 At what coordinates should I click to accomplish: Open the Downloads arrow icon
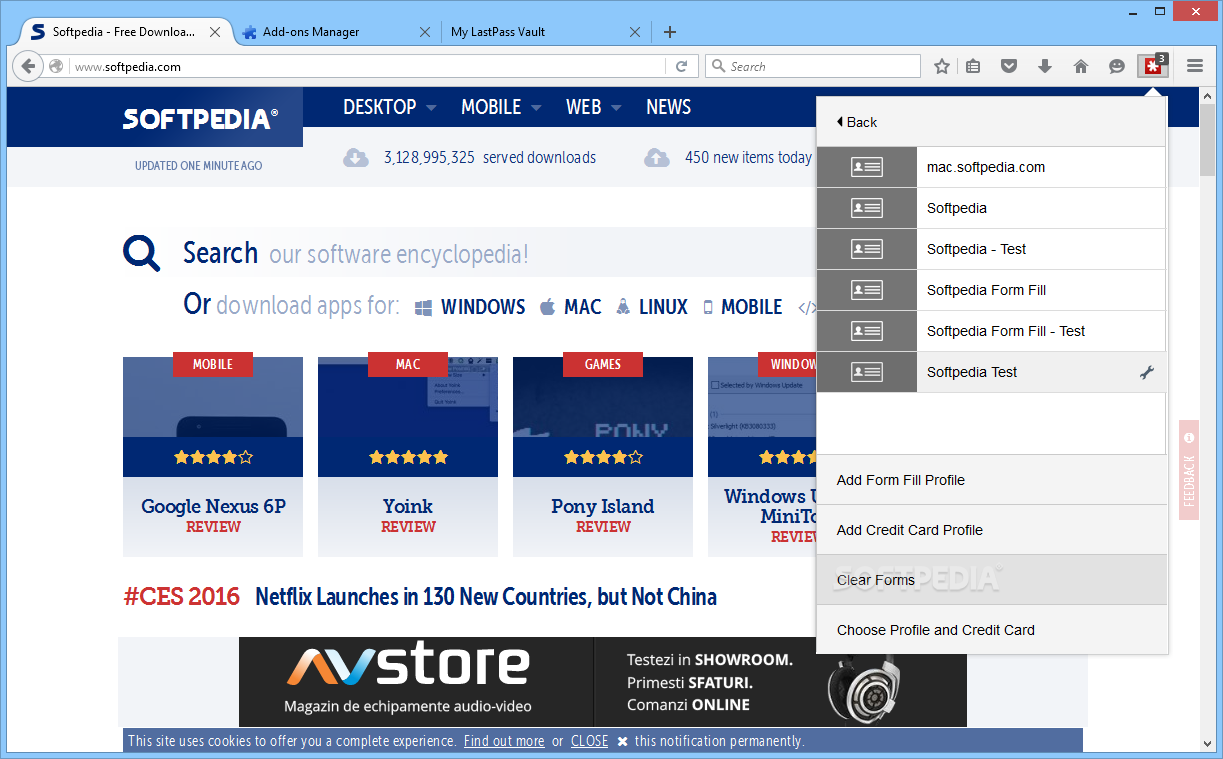[x=1045, y=66]
